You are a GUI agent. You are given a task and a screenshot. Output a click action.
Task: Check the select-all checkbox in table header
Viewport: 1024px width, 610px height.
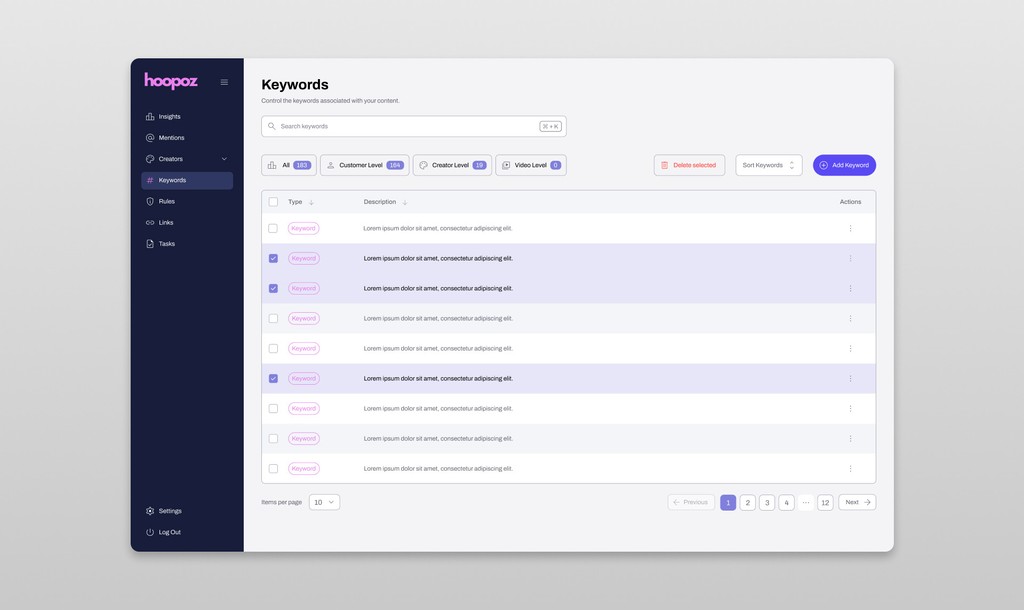pyautogui.click(x=273, y=201)
